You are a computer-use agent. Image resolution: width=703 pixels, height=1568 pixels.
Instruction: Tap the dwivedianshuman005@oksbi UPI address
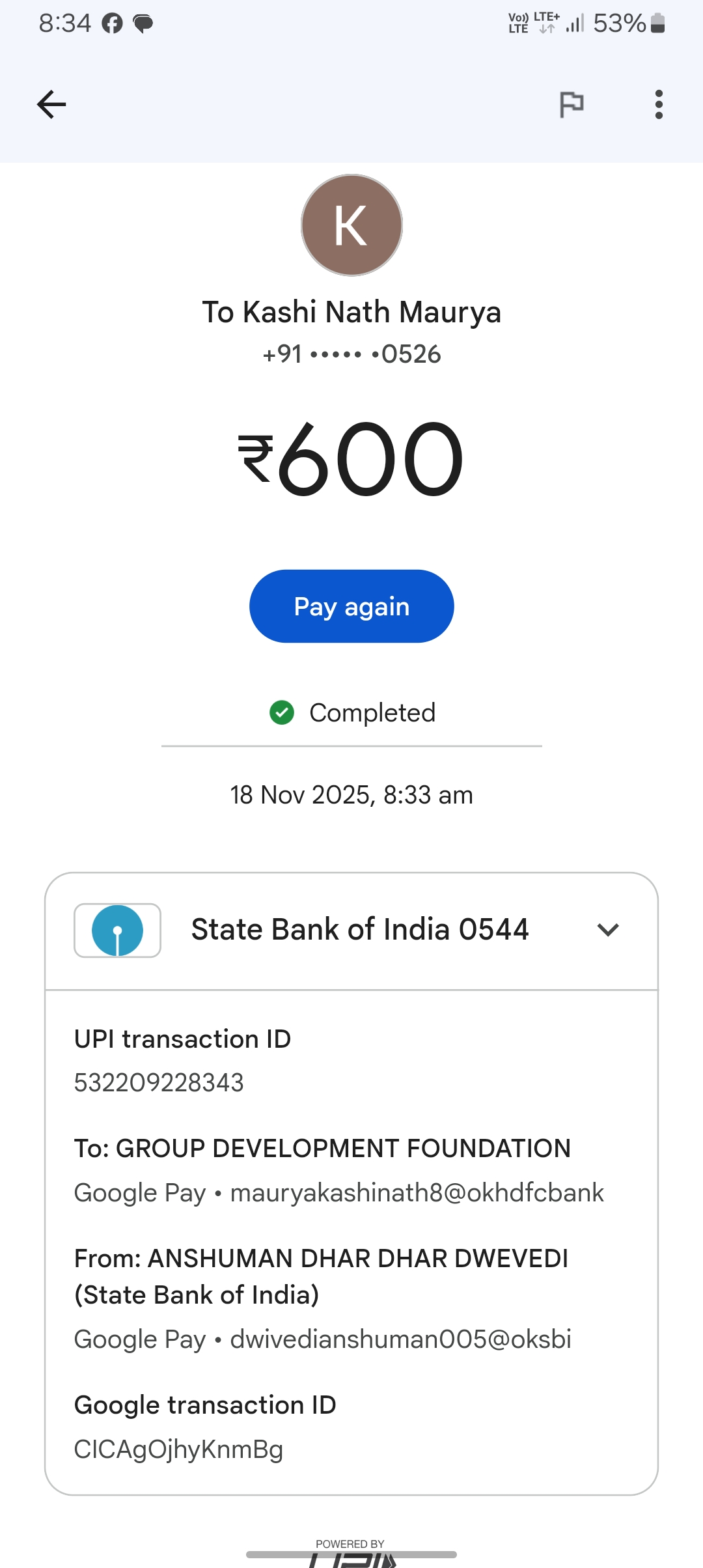(x=400, y=1339)
